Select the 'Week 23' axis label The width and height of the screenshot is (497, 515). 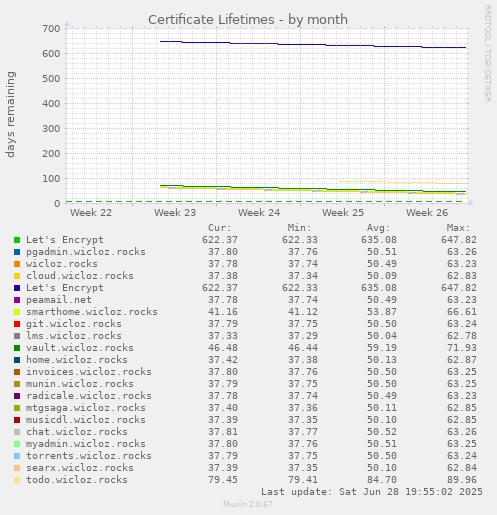tap(175, 213)
